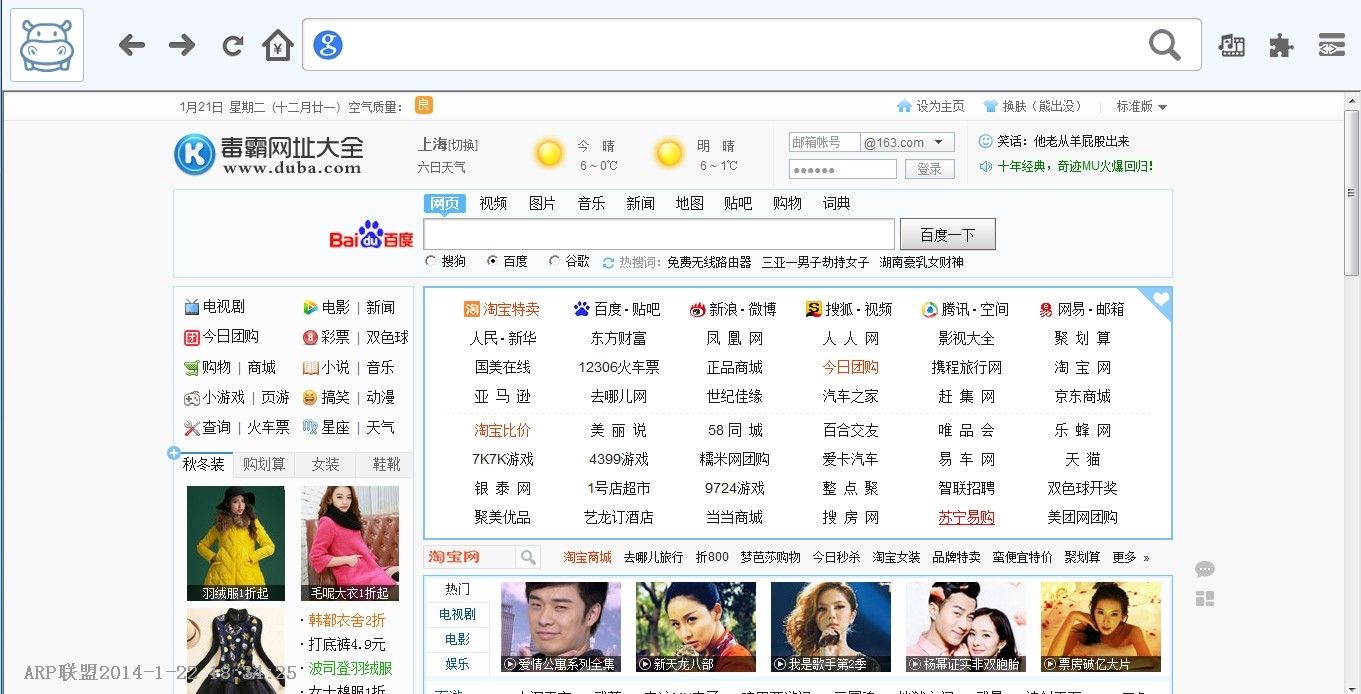Click the hippo browser logo
Viewport: 1361px width, 694px height.
click(47, 45)
